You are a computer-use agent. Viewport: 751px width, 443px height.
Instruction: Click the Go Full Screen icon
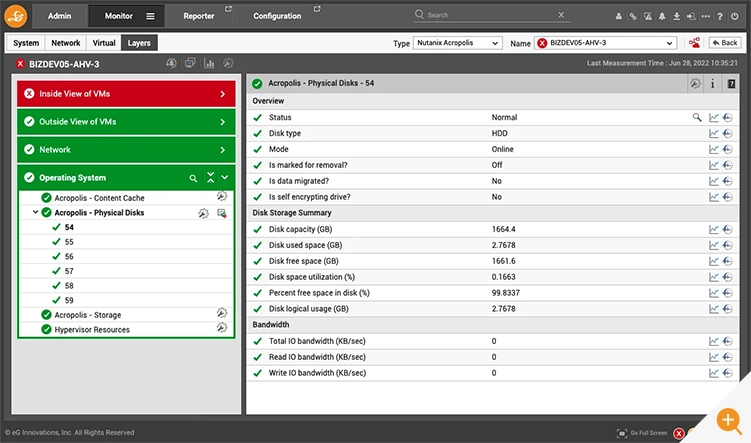tap(622, 433)
